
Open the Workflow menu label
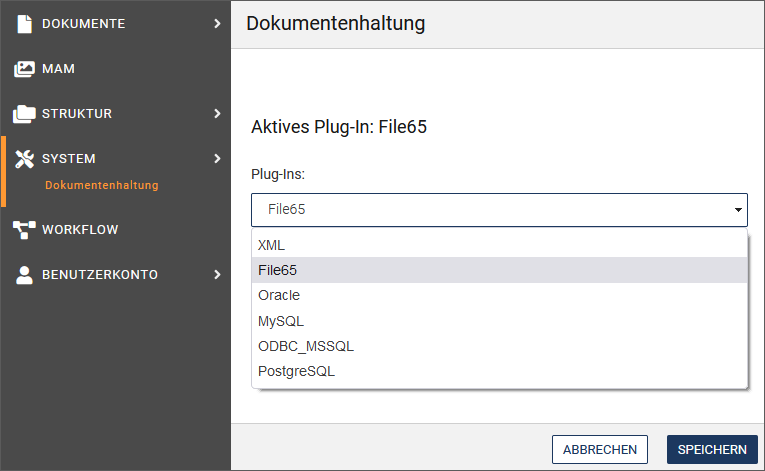click(x=80, y=229)
